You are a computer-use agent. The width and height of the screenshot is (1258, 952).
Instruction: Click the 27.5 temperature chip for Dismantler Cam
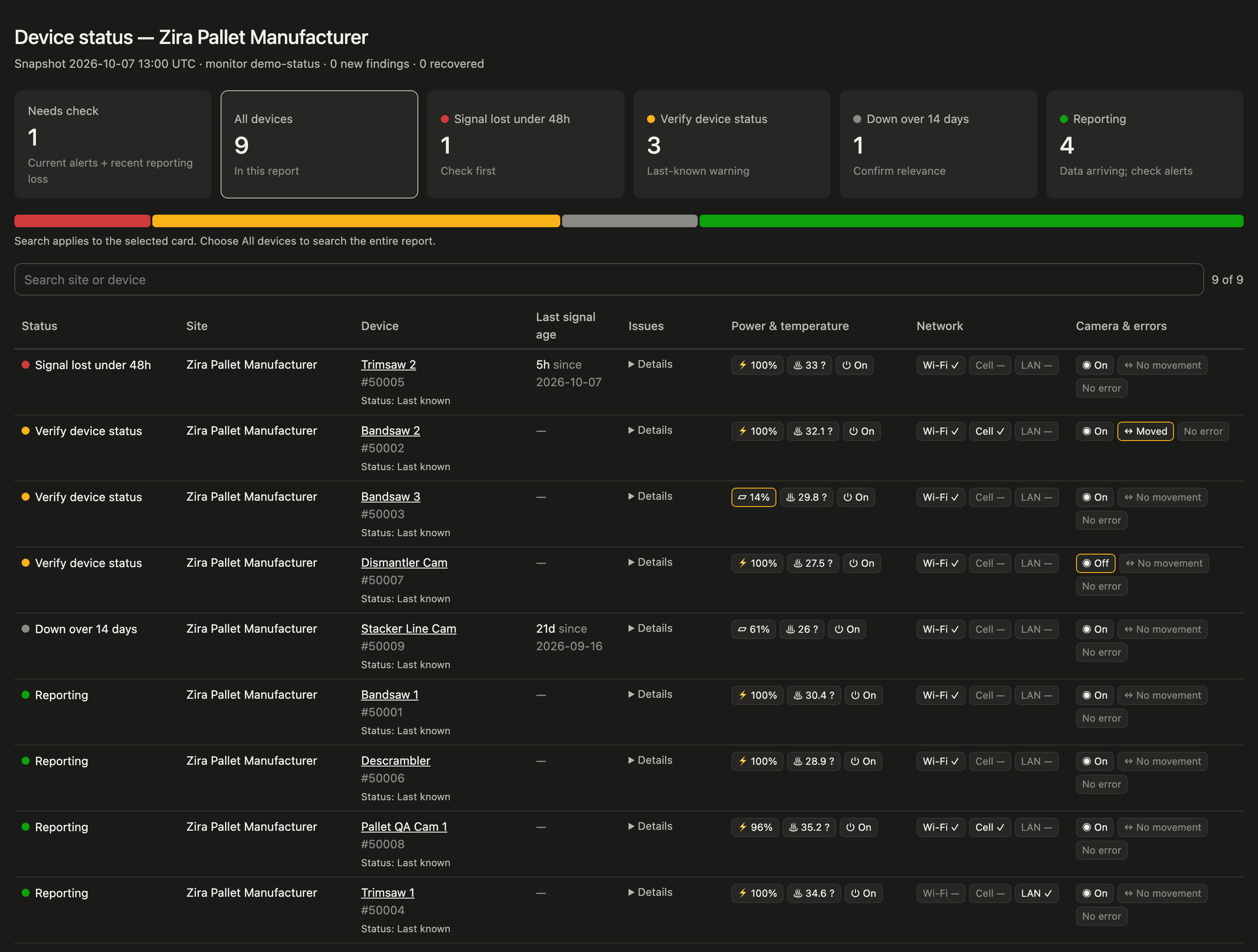pos(812,563)
